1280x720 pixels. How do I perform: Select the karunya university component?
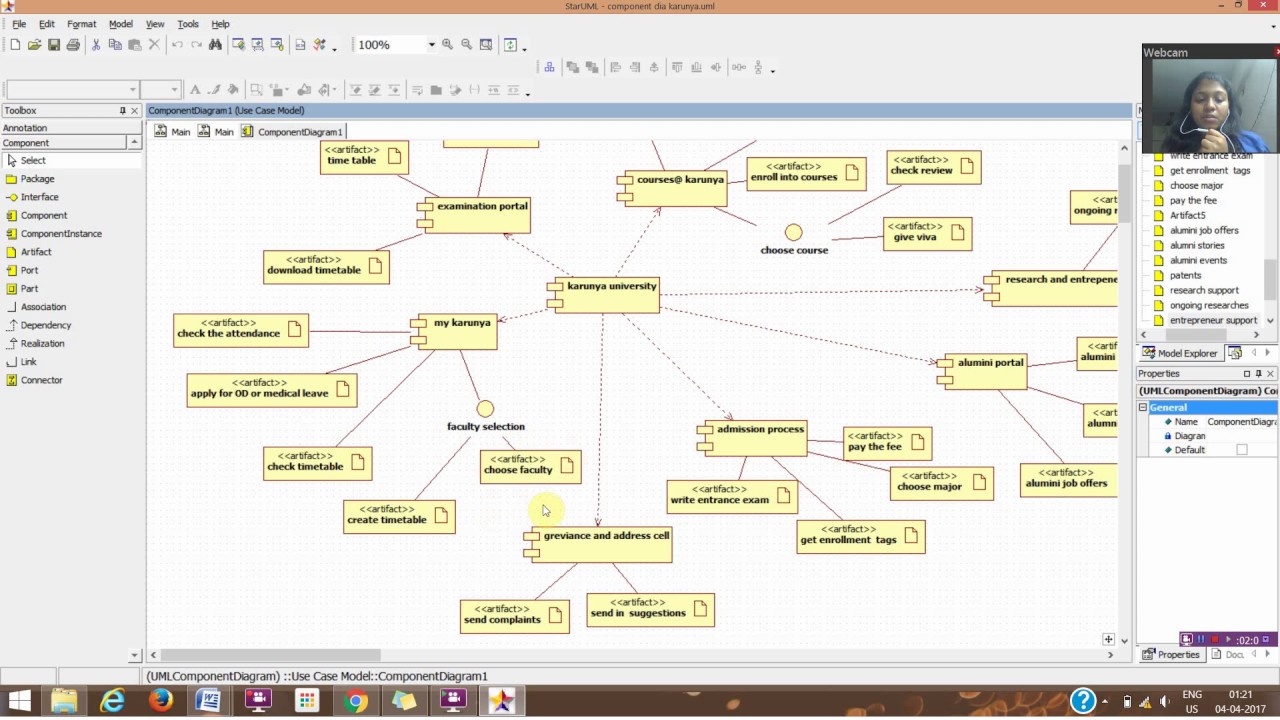[604, 295]
